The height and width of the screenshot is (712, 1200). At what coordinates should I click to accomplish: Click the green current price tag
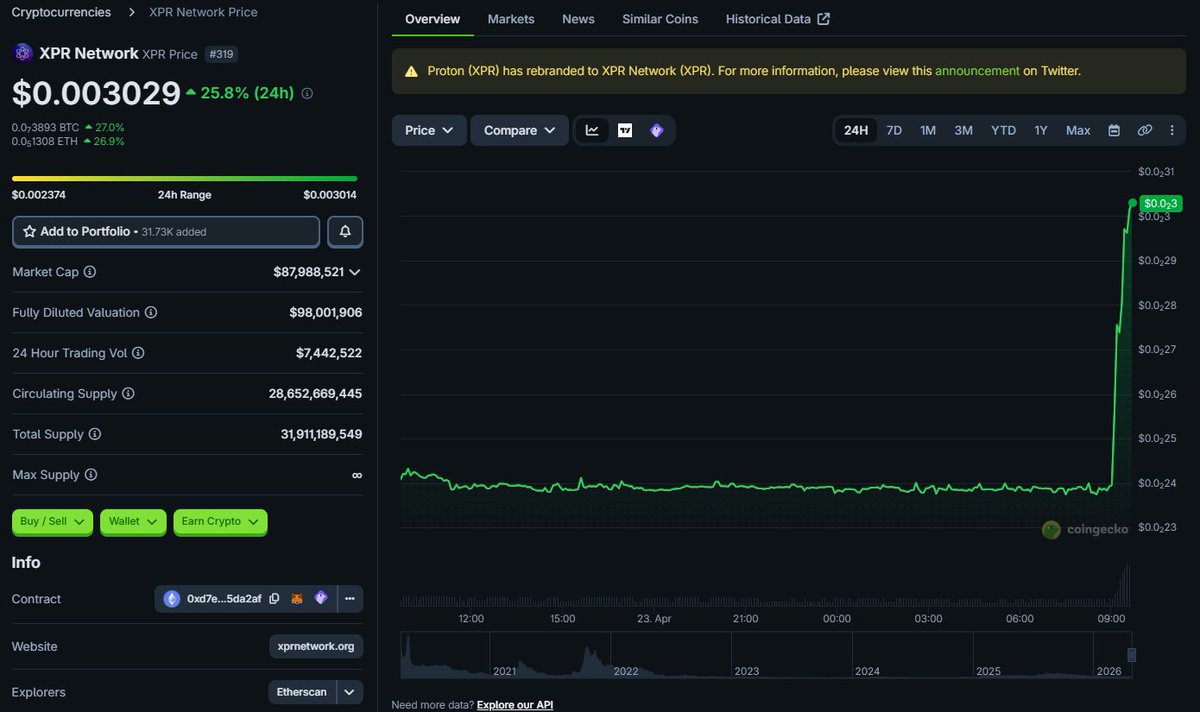click(1161, 203)
